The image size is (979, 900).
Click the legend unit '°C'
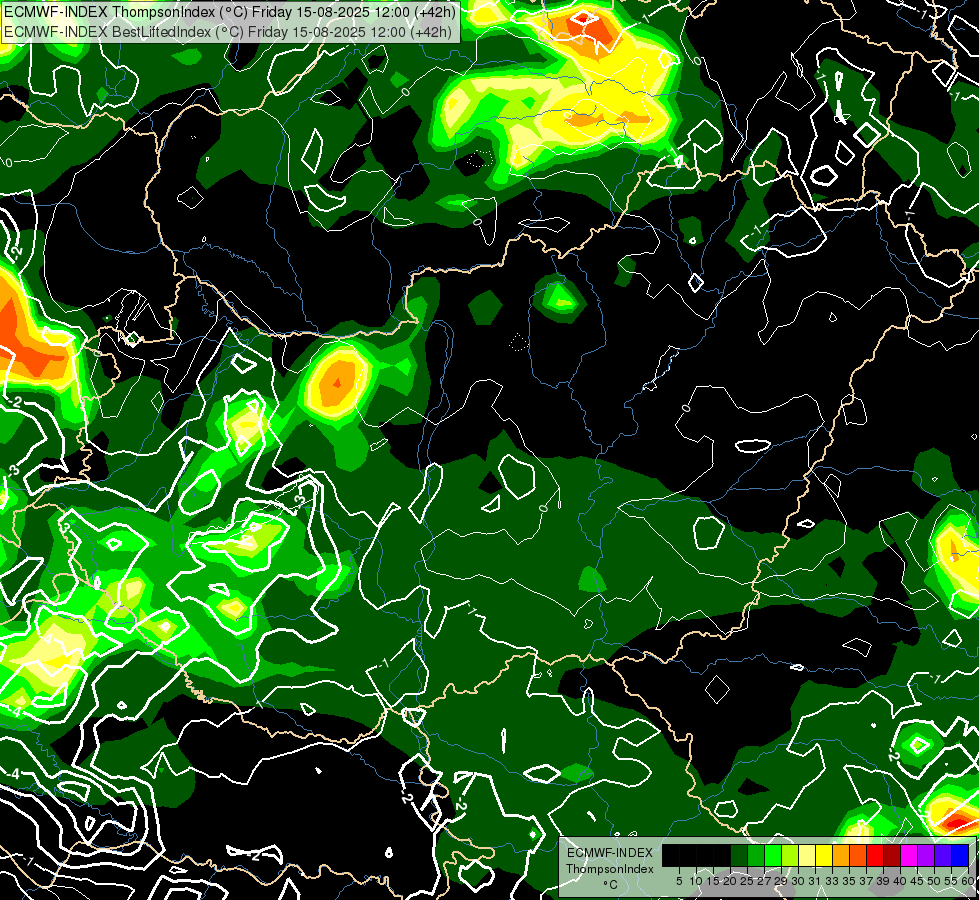(x=611, y=884)
